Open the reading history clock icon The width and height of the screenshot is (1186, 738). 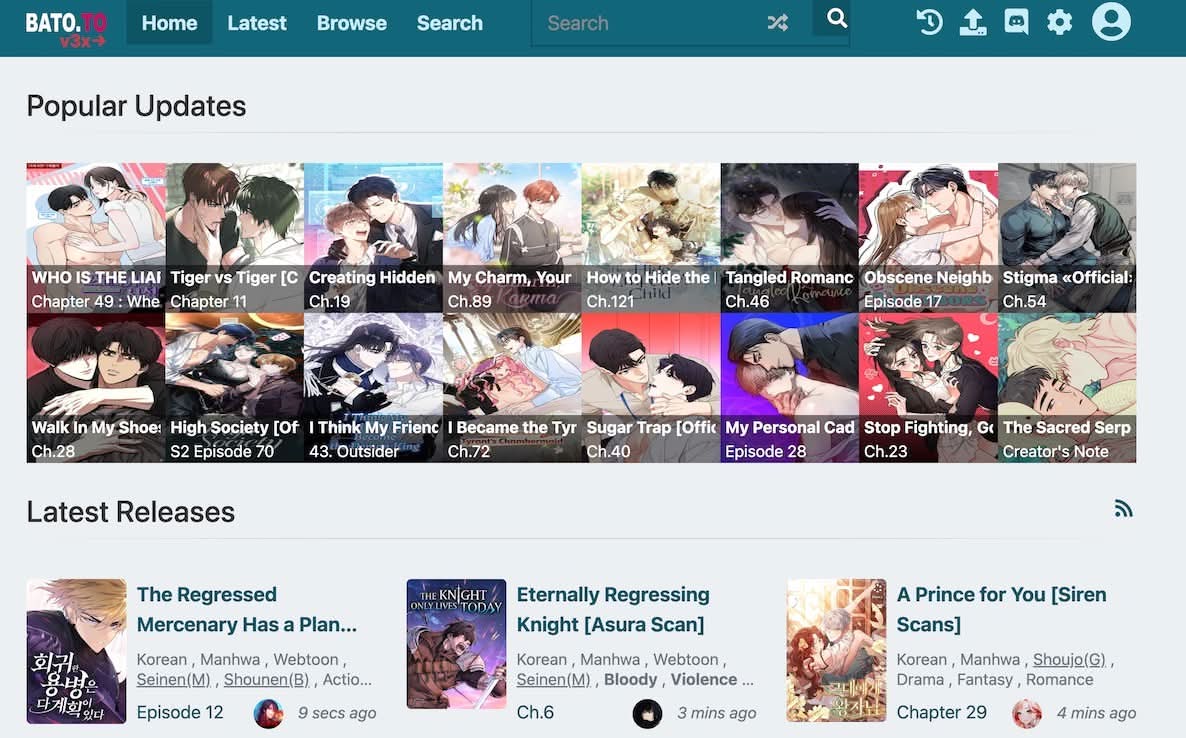(929, 22)
